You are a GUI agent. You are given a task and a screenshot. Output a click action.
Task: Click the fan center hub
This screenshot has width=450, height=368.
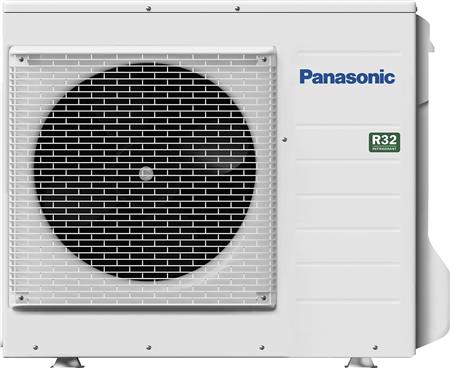click(146, 173)
